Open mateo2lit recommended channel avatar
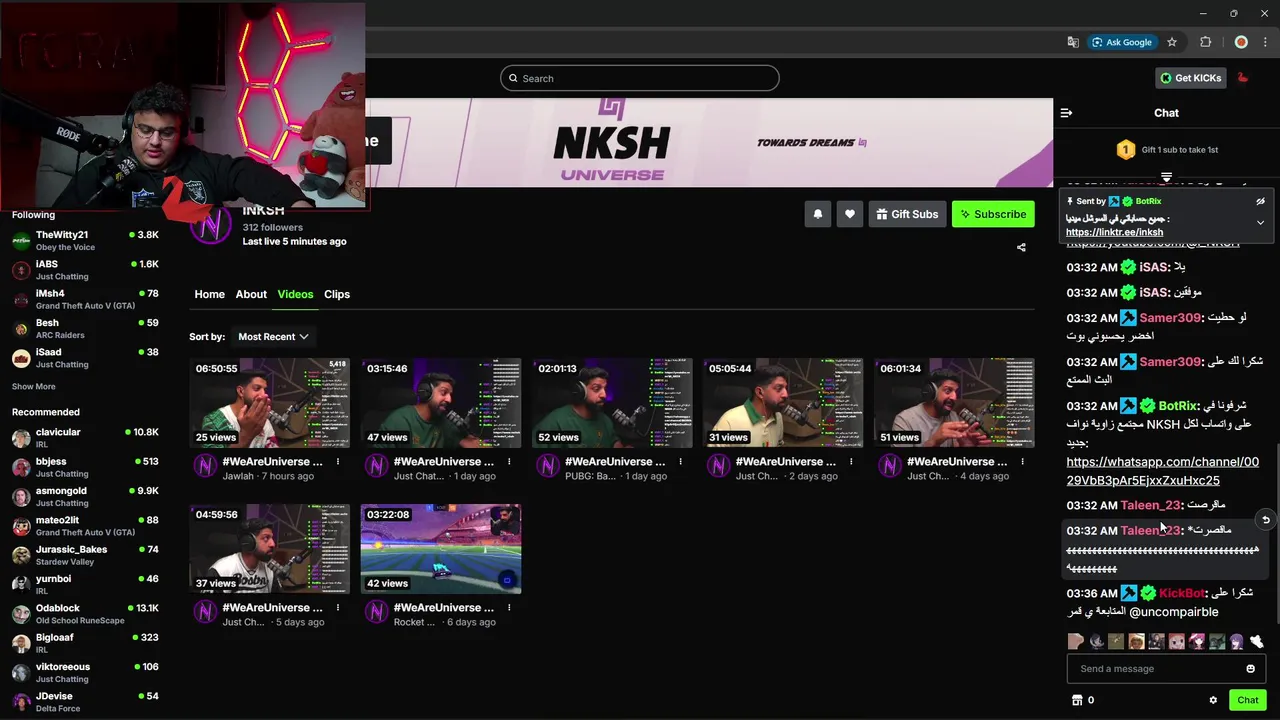 coord(21,526)
